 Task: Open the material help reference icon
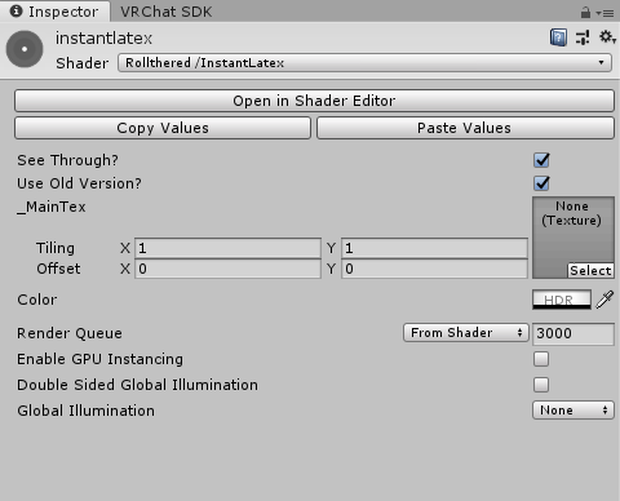(x=558, y=38)
